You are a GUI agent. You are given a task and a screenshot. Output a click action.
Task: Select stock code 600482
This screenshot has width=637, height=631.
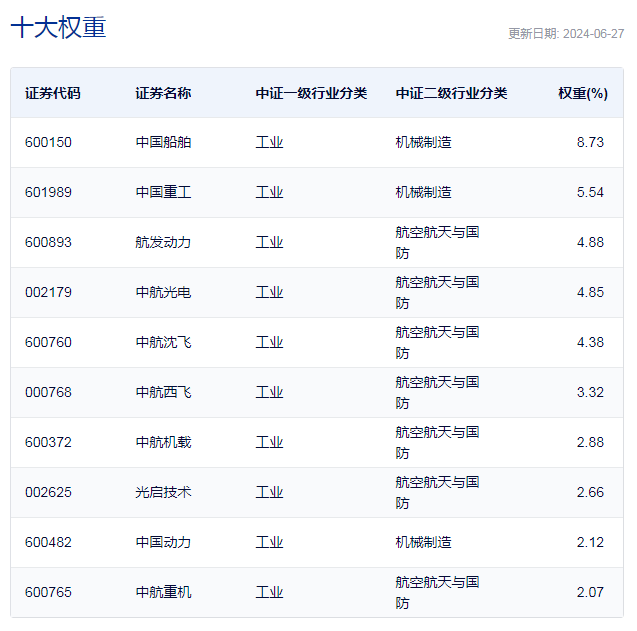48,542
